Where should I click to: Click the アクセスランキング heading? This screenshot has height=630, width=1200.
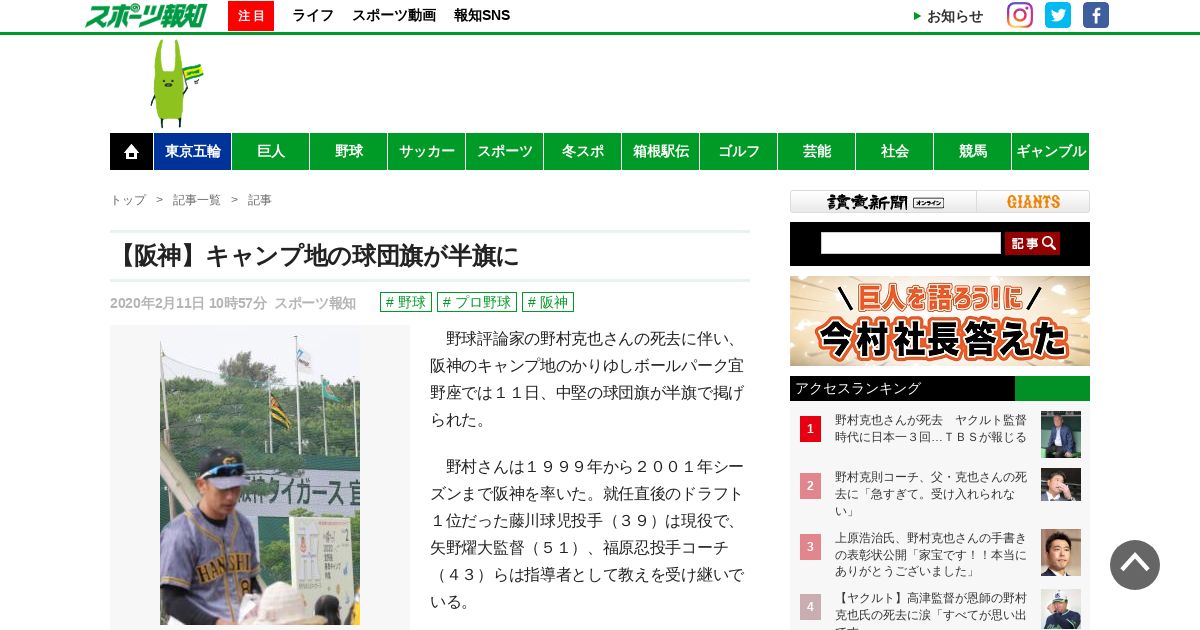point(858,388)
